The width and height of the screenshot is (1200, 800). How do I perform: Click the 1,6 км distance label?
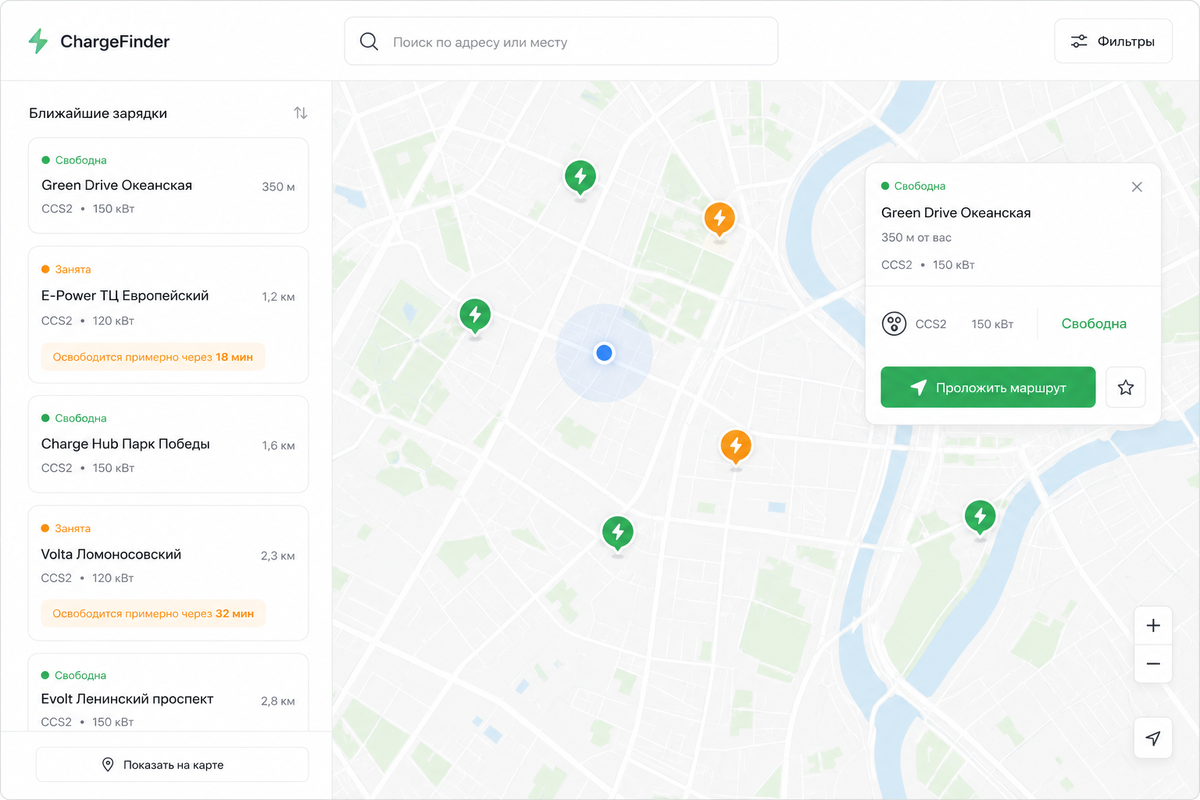278,446
